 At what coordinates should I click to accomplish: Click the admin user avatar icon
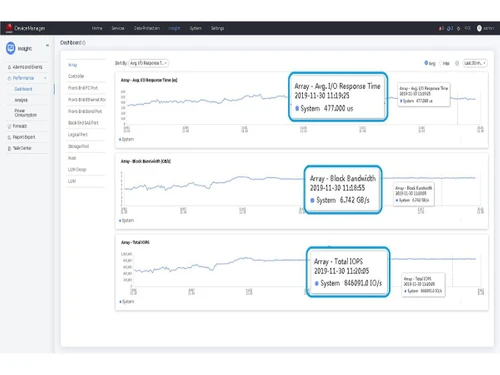(479, 28)
